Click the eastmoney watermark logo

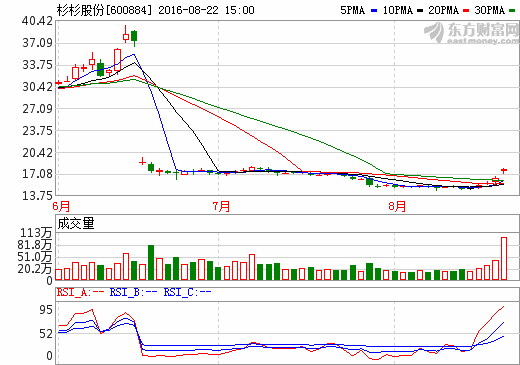click(471, 33)
